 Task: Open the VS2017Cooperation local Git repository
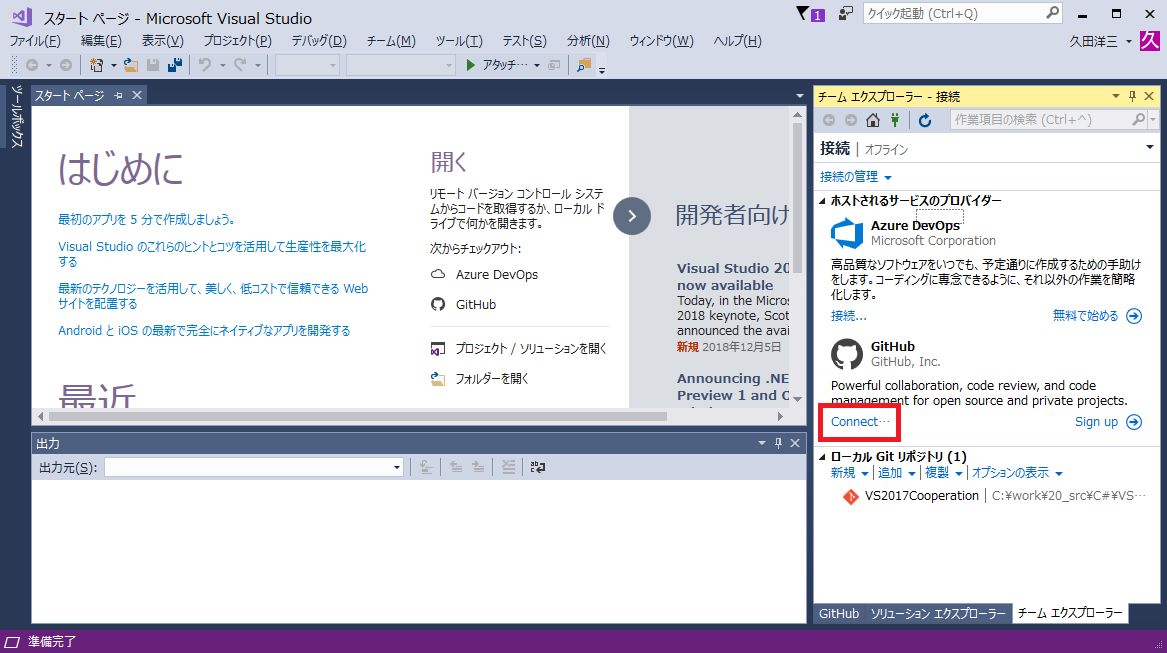coord(920,495)
